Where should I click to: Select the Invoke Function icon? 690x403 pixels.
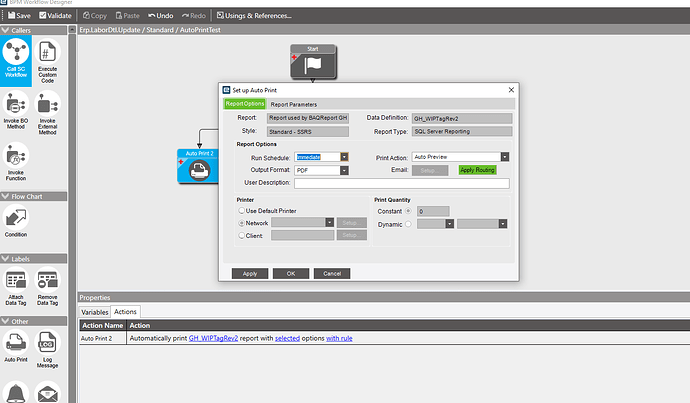coord(16,161)
